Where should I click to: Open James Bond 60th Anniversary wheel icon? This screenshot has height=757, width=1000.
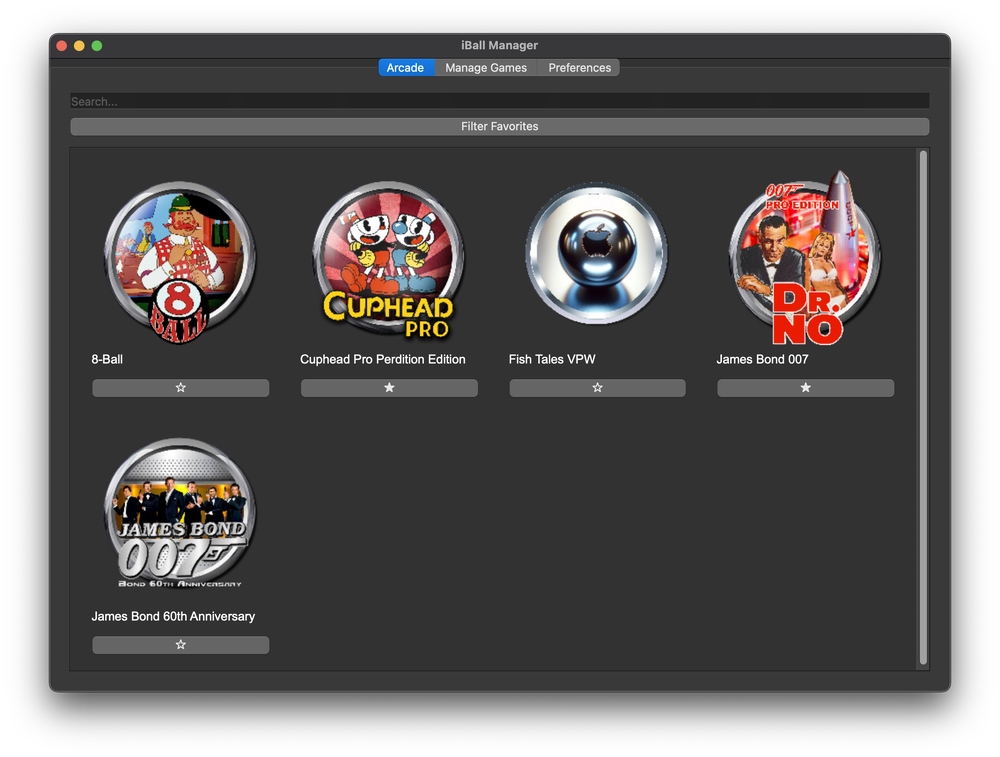(x=180, y=513)
